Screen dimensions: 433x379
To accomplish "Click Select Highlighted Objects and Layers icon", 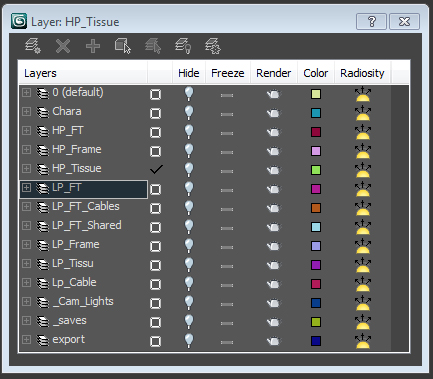I will click(123, 46).
